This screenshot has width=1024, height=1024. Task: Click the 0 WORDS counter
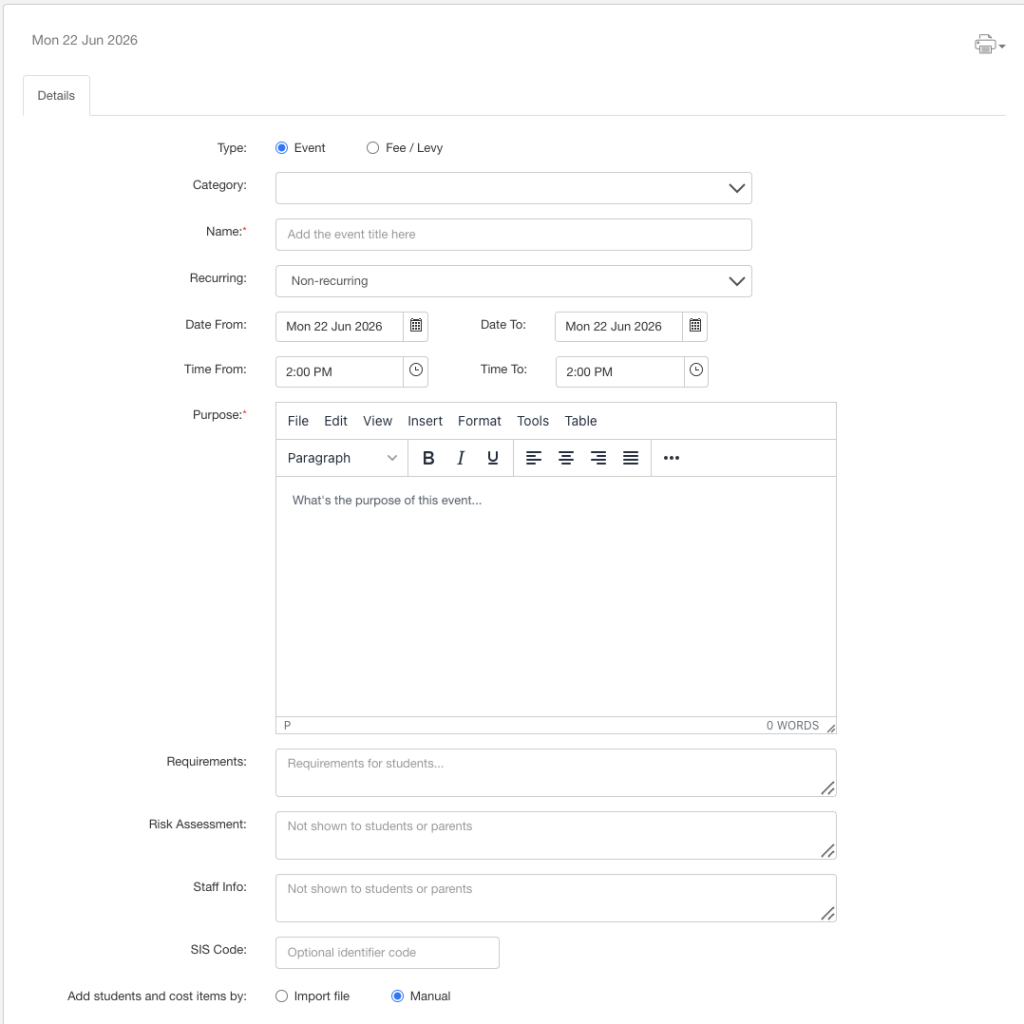[792, 726]
